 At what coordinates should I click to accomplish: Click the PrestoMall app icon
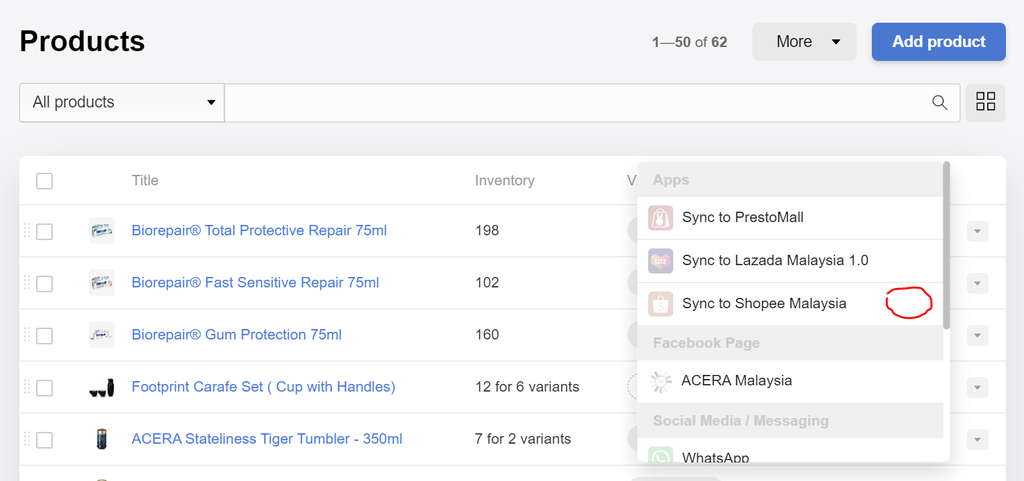click(660, 217)
